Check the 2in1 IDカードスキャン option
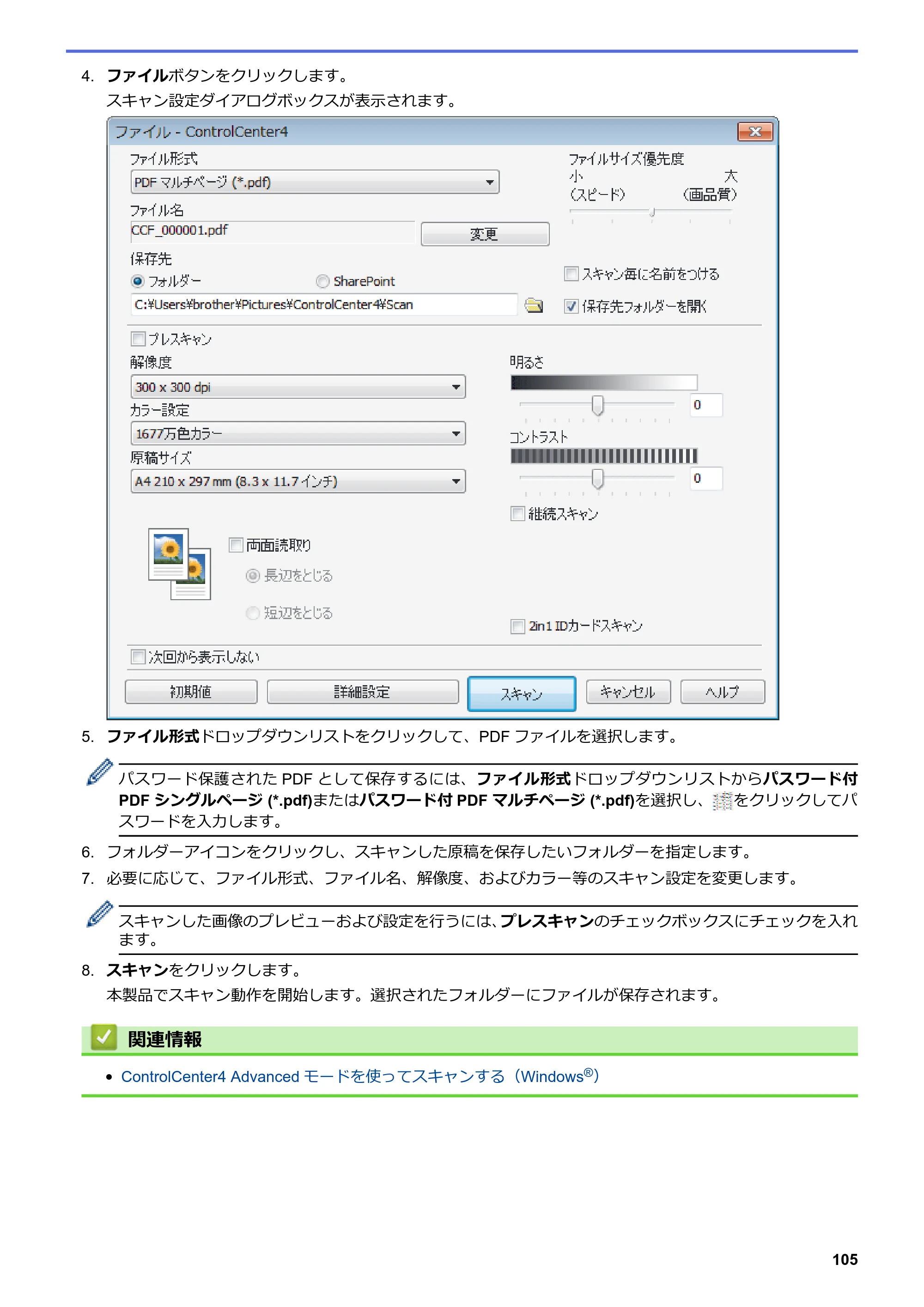 pyautogui.click(x=517, y=626)
